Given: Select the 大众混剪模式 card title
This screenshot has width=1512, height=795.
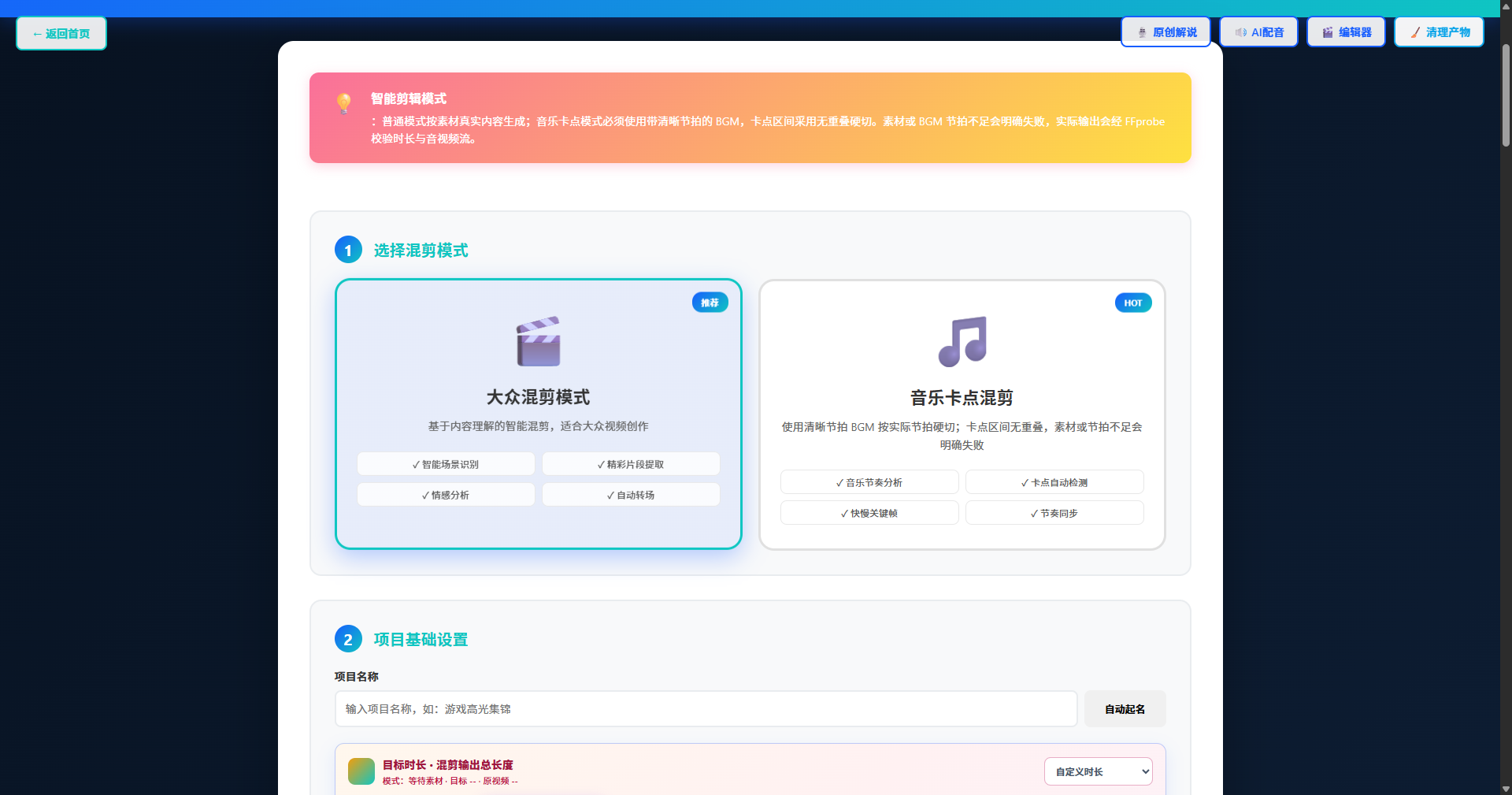Looking at the screenshot, I should 539,397.
